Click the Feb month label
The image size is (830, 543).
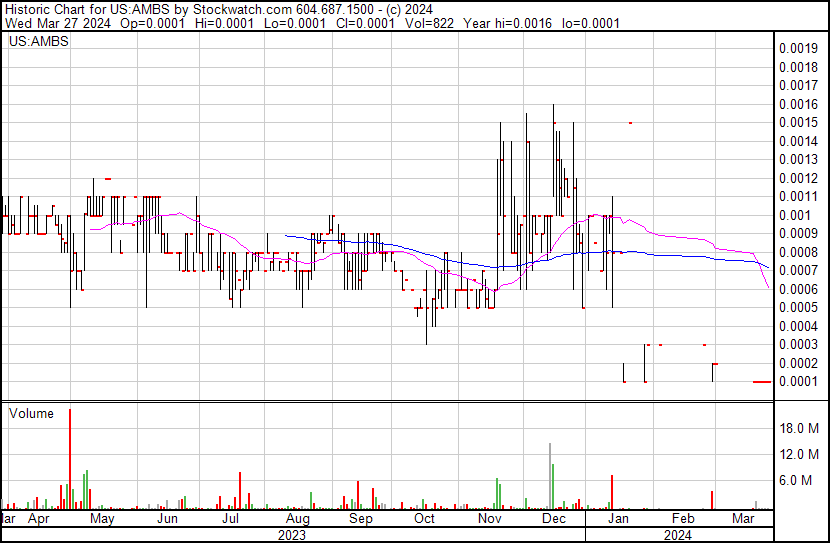tap(683, 519)
